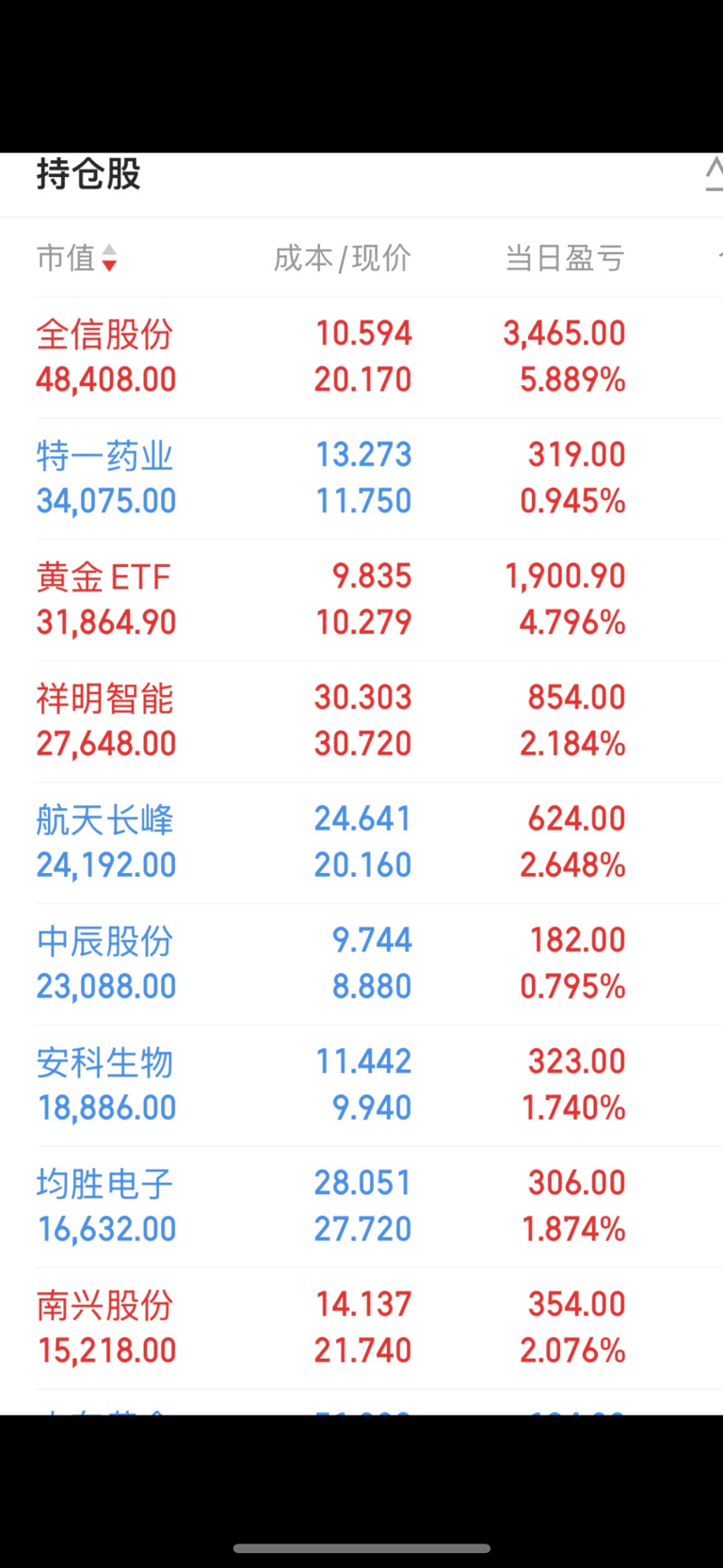Sort holdings by 当日盈亏 column
Viewport: 724px width, 1568px height.
click(565, 258)
